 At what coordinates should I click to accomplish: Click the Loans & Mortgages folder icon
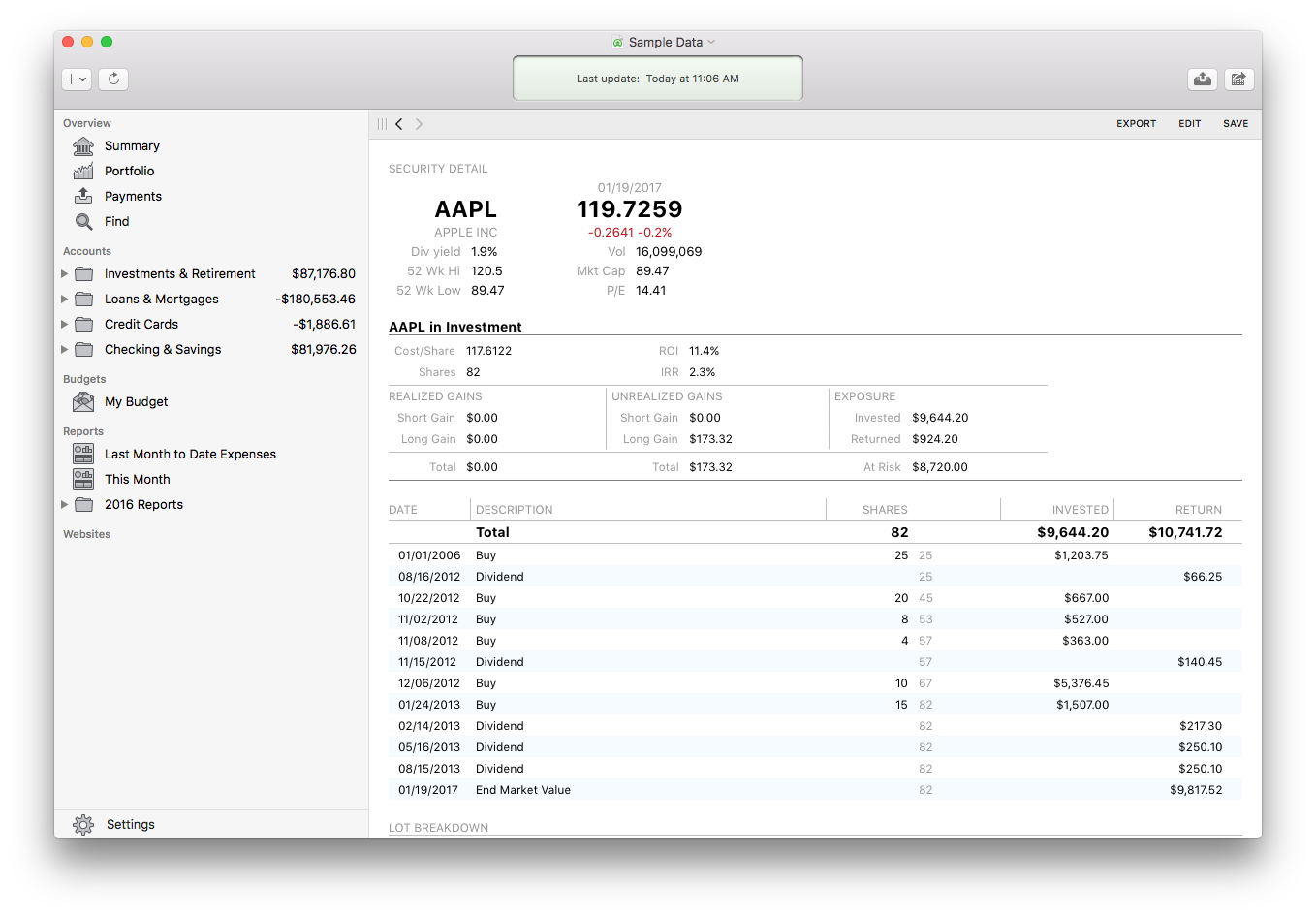click(84, 300)
